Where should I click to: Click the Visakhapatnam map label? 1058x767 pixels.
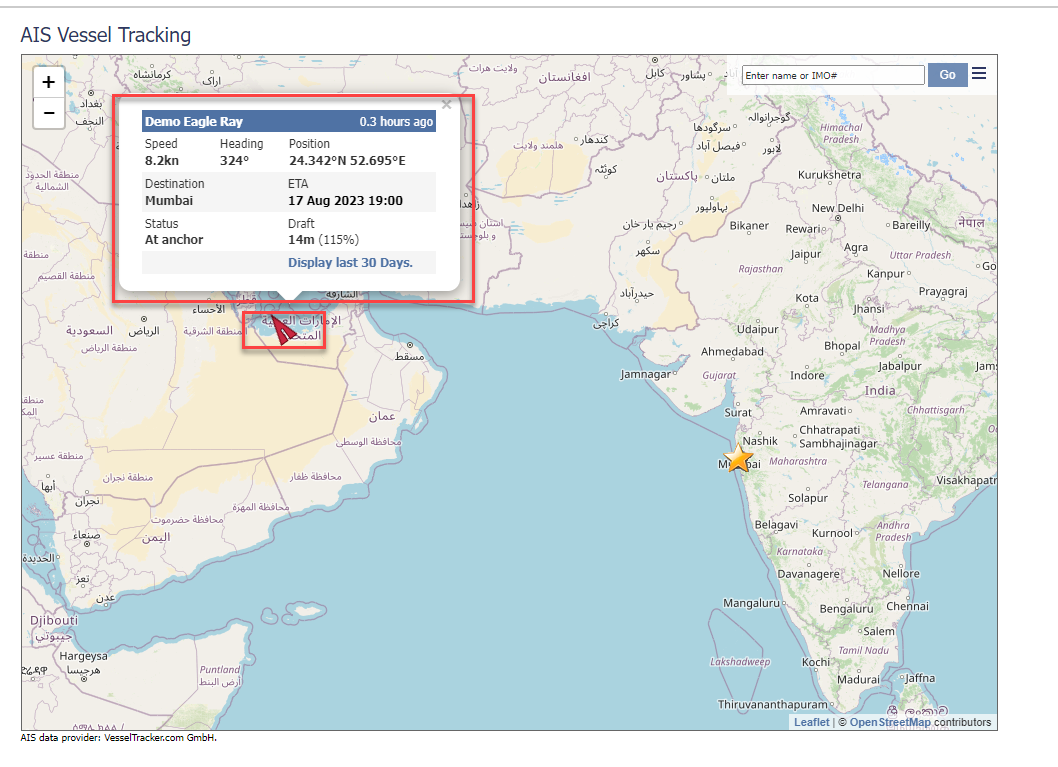[x=966, y=480]
